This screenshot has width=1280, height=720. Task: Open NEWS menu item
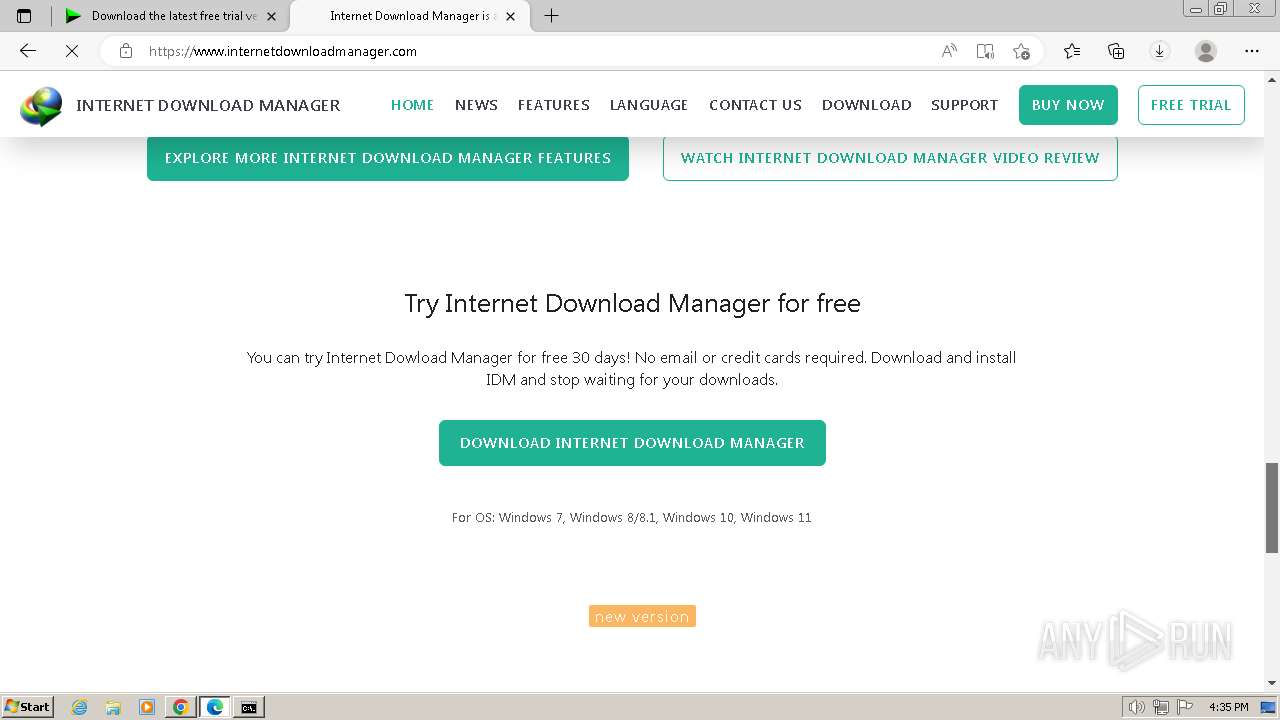tap(476, 105)
